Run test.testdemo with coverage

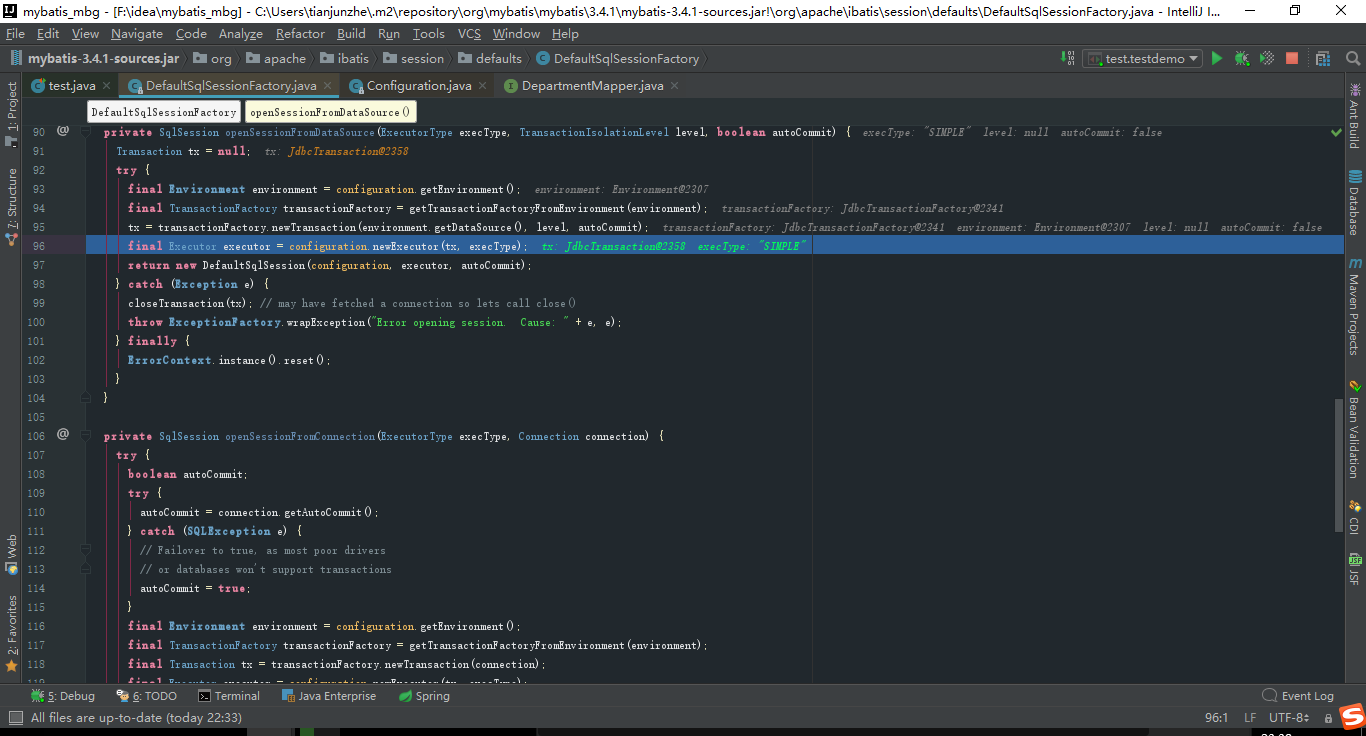tap(1265, 58)
